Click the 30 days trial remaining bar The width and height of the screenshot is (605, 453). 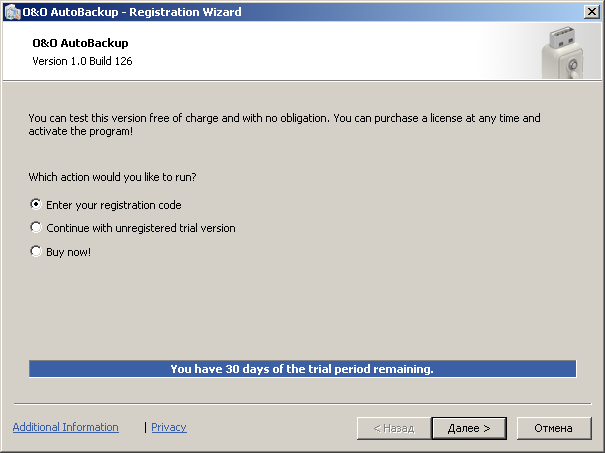point(302,369)
